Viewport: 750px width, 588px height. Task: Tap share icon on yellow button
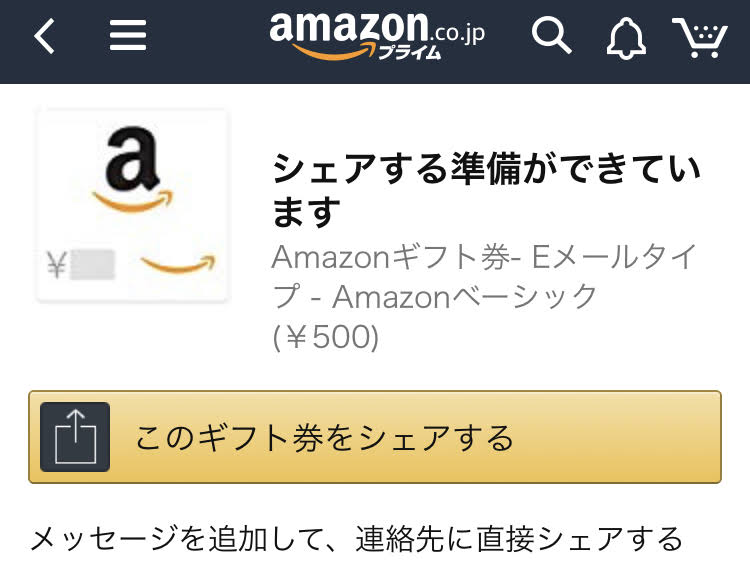pyautogui.click(x=75, y=437)
